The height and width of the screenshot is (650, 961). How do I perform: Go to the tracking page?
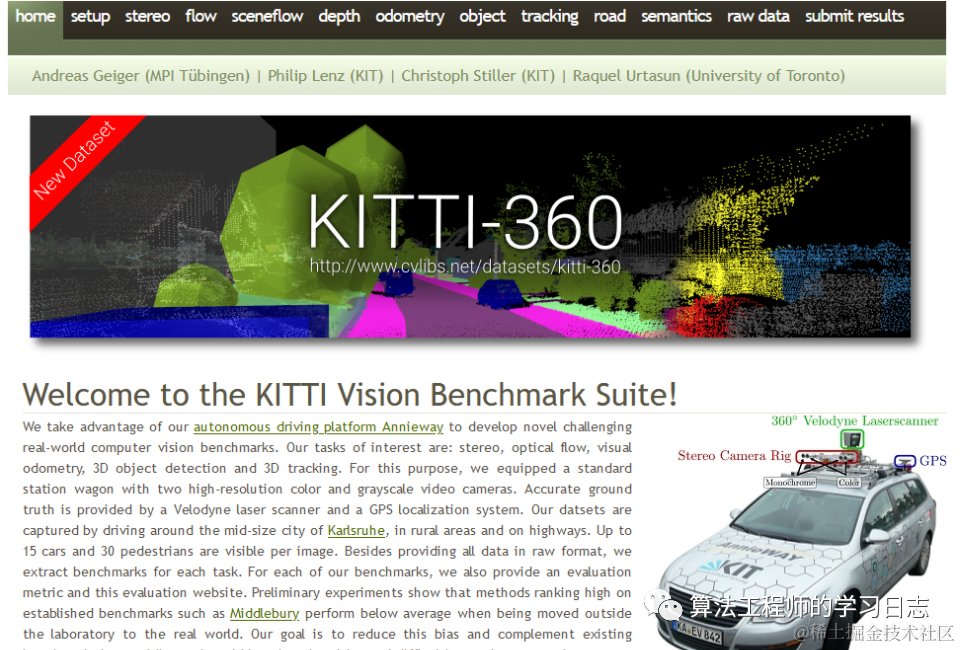[x=550, y=17]
